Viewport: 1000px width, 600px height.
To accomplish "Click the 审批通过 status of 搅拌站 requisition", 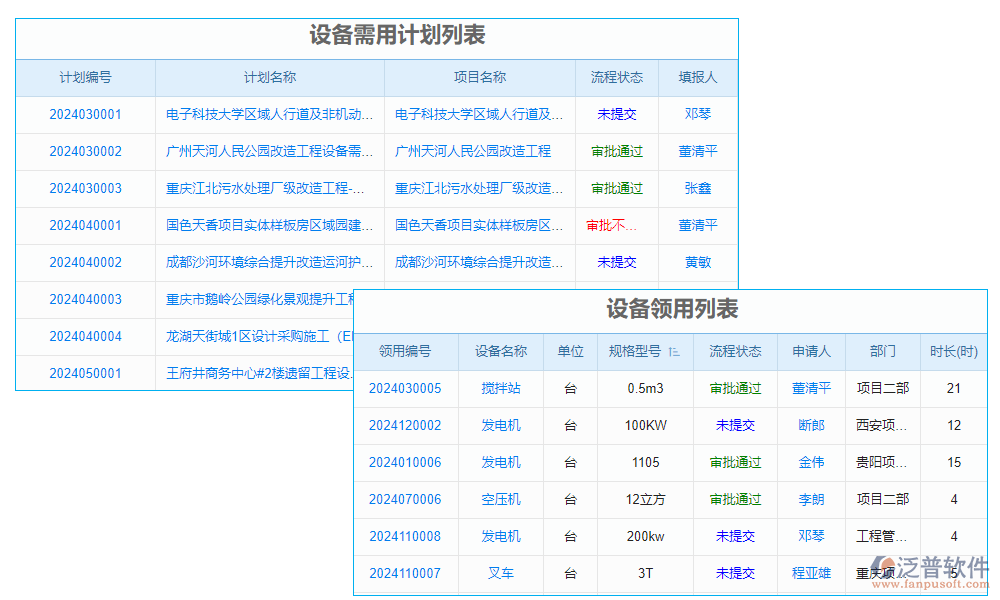I will click(736, 388).
